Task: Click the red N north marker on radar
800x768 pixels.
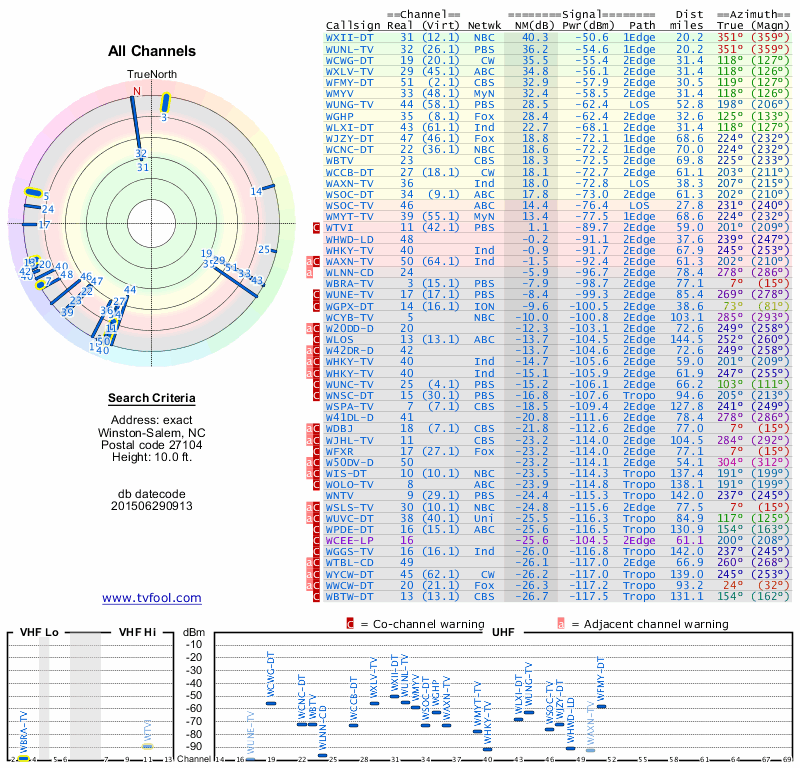Action: 137,91
